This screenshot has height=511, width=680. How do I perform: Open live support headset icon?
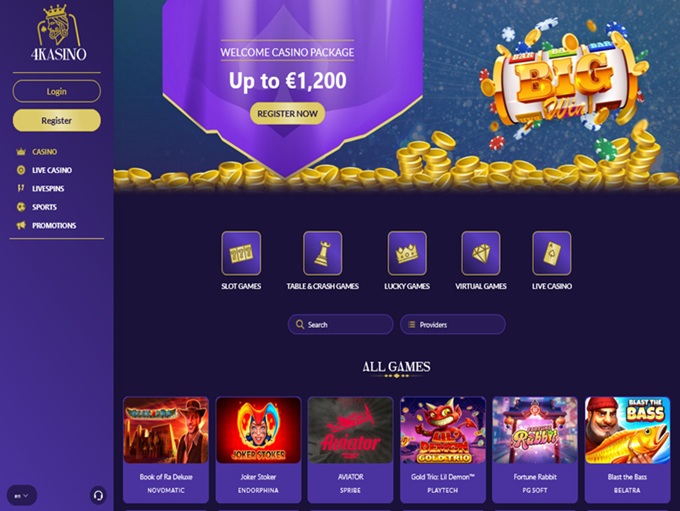pos(98,495)
